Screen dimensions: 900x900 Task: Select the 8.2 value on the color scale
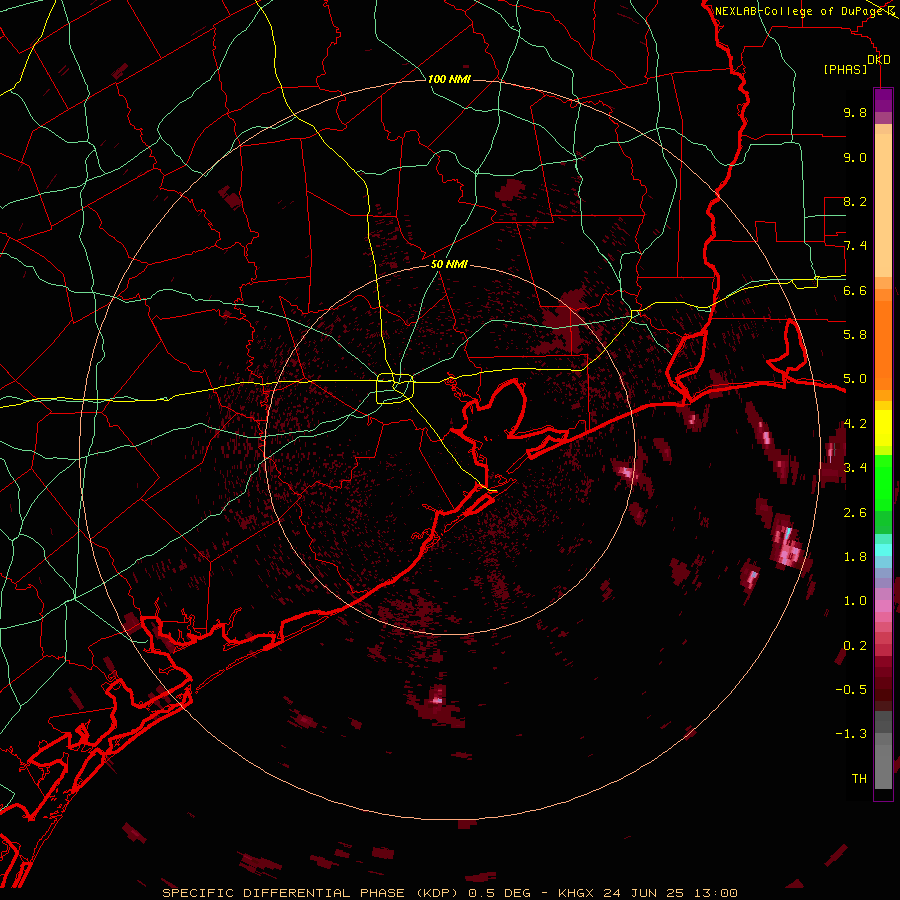tap(855, 201)
